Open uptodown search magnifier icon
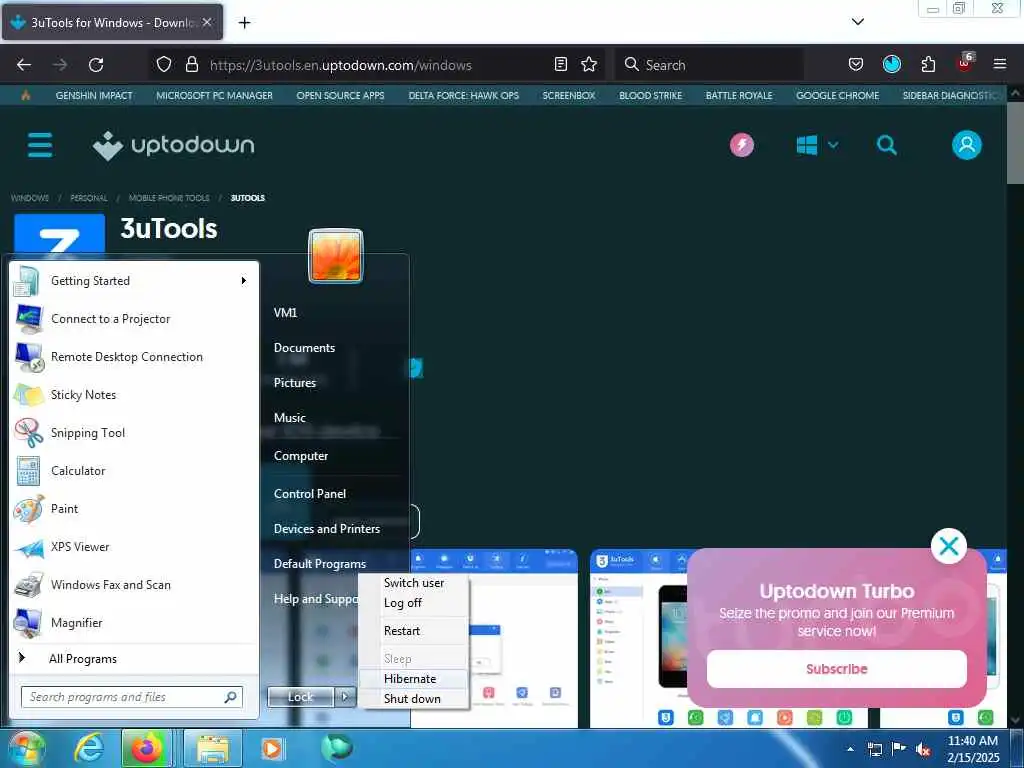The image size is (1024, 768). click(x=886, y=145)
